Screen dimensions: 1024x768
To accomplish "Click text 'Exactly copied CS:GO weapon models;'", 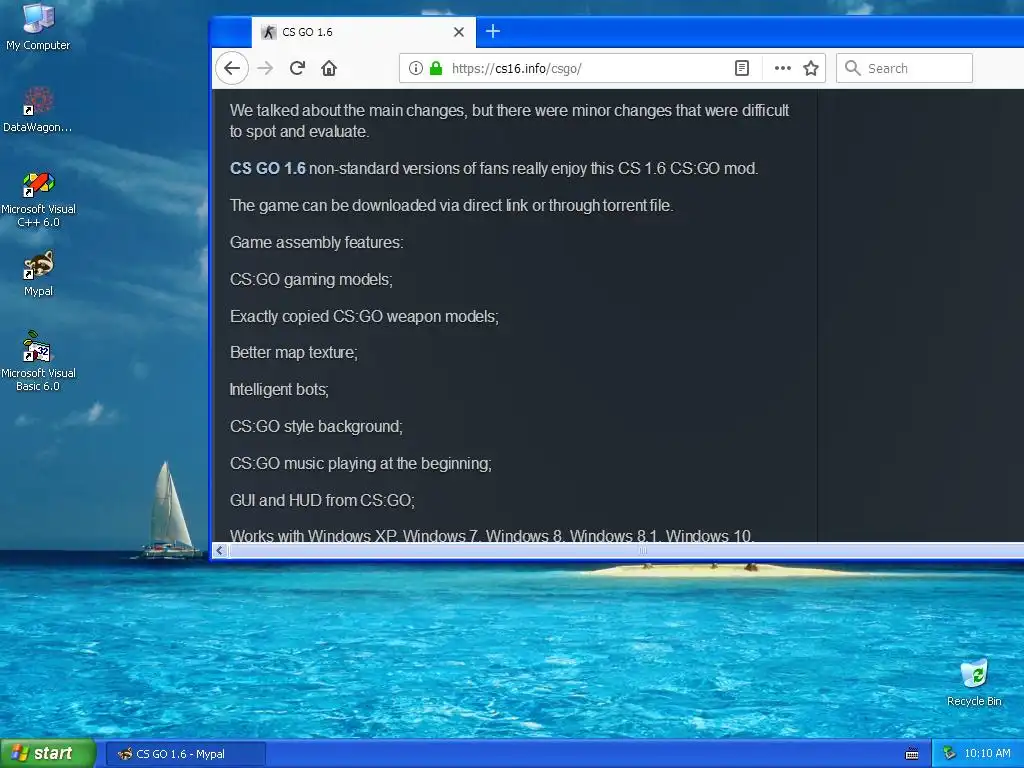I will [x=364, y=317].
